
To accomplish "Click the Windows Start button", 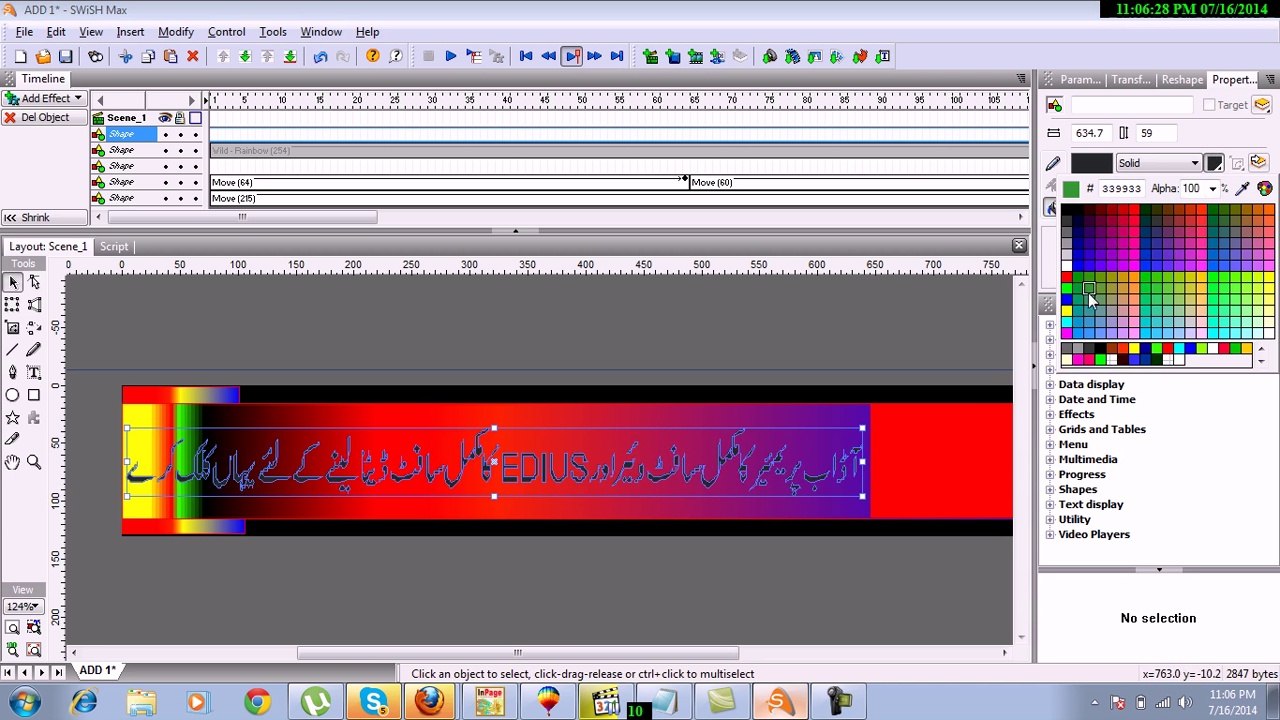I will tap(23, 703).
